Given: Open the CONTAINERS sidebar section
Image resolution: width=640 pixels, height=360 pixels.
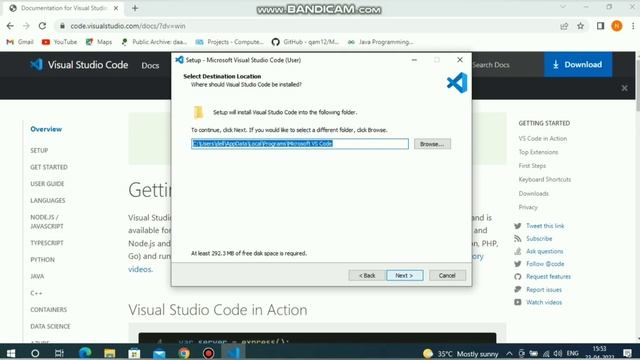Looking at the screenshot, I should click(x=49, y=310).
